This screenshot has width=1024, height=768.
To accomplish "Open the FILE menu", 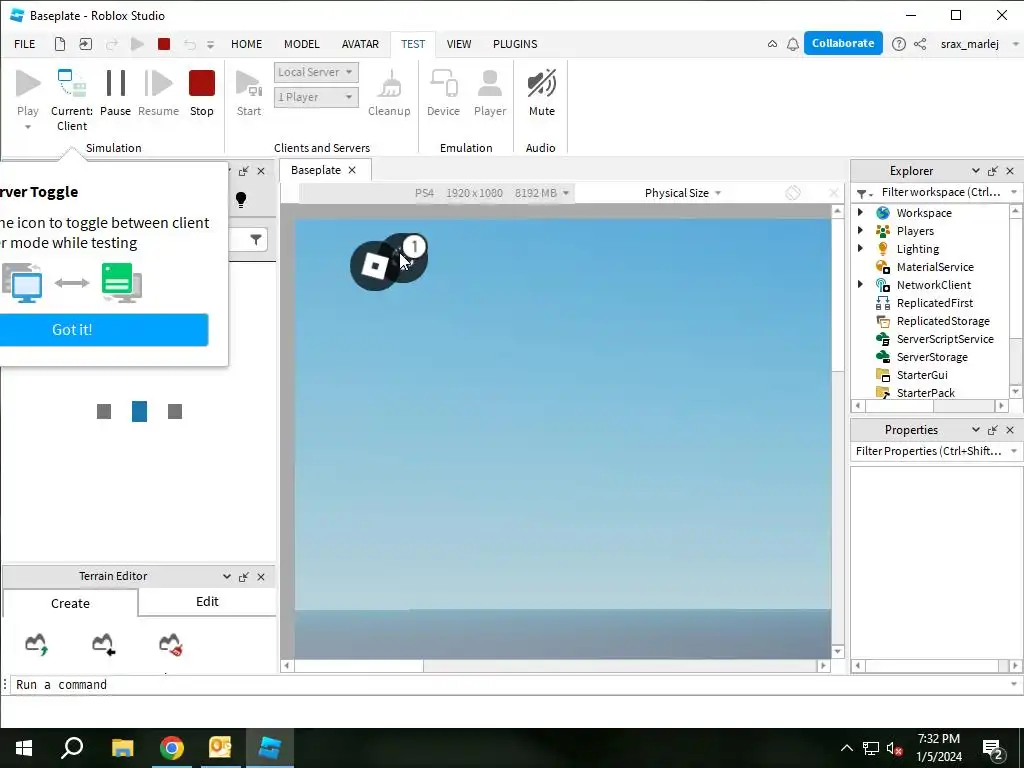I will 25,44.
